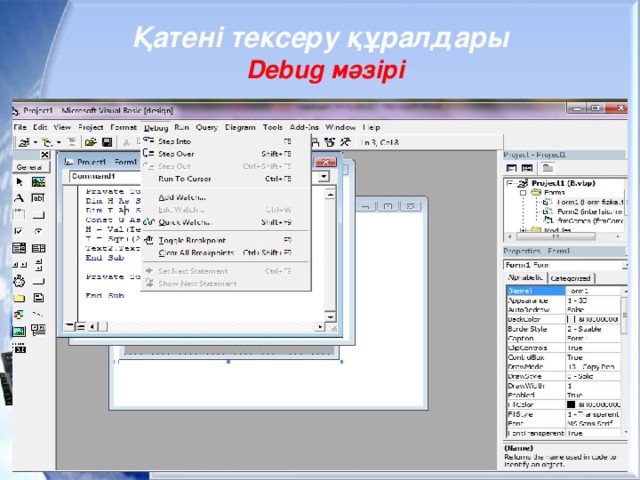
Task: Open Add Project dropdown arrow
Action: (35, 142)
